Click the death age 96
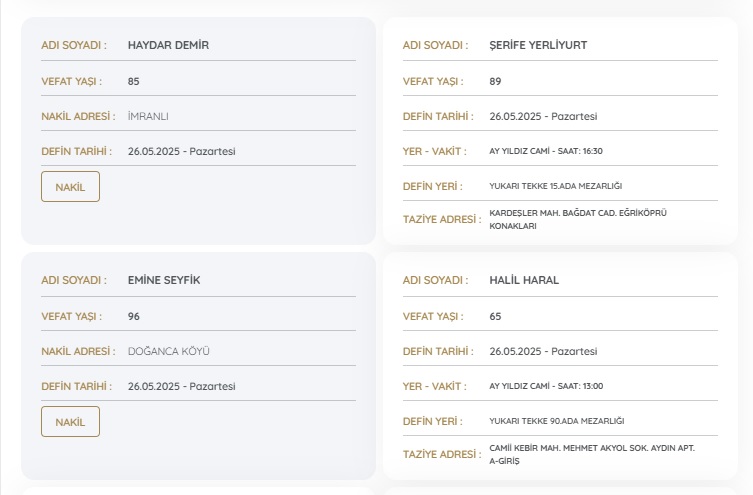753x495 pixels. (x=134, y=316)
